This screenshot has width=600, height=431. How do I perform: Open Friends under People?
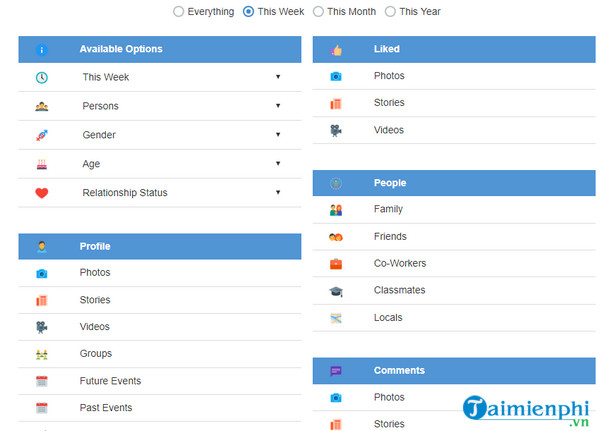[390, 237]
